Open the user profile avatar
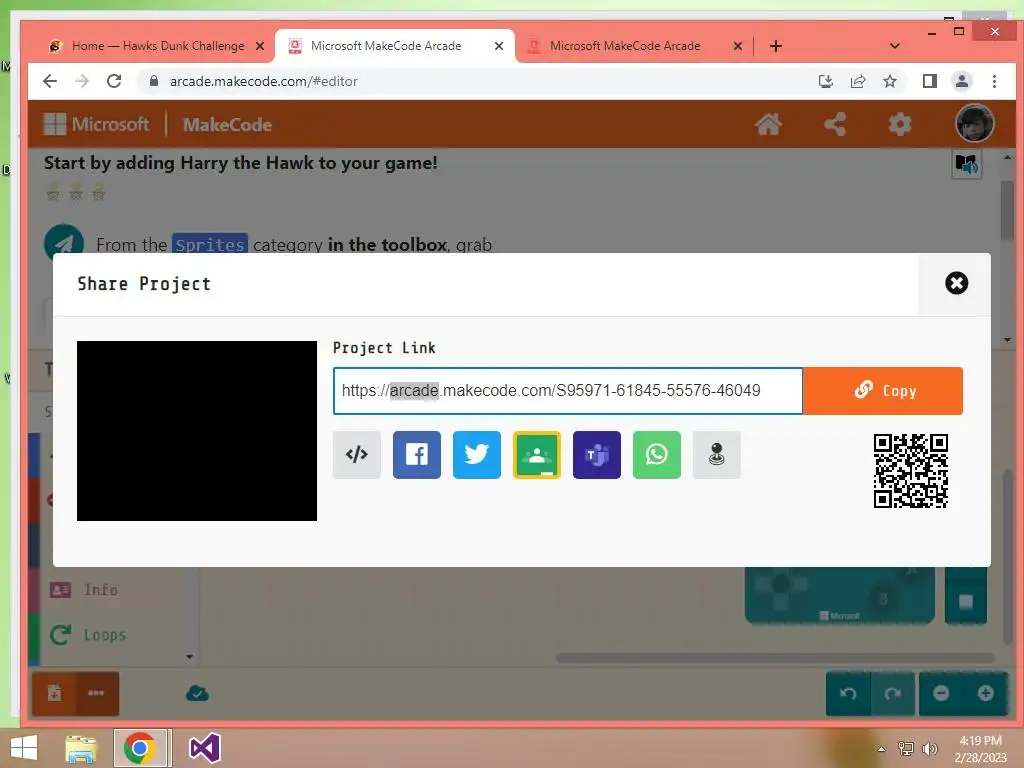The height and width of the screenshot is (768, 1024). 974,123
